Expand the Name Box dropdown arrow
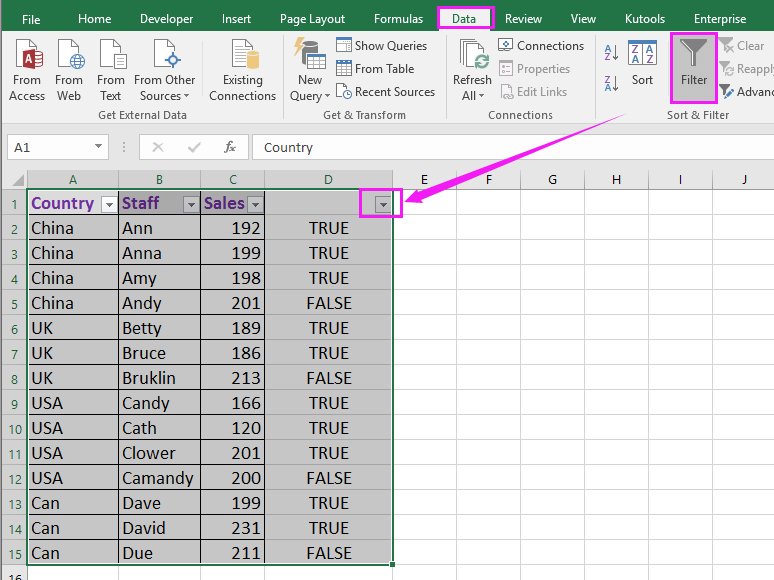 [98, 147]
